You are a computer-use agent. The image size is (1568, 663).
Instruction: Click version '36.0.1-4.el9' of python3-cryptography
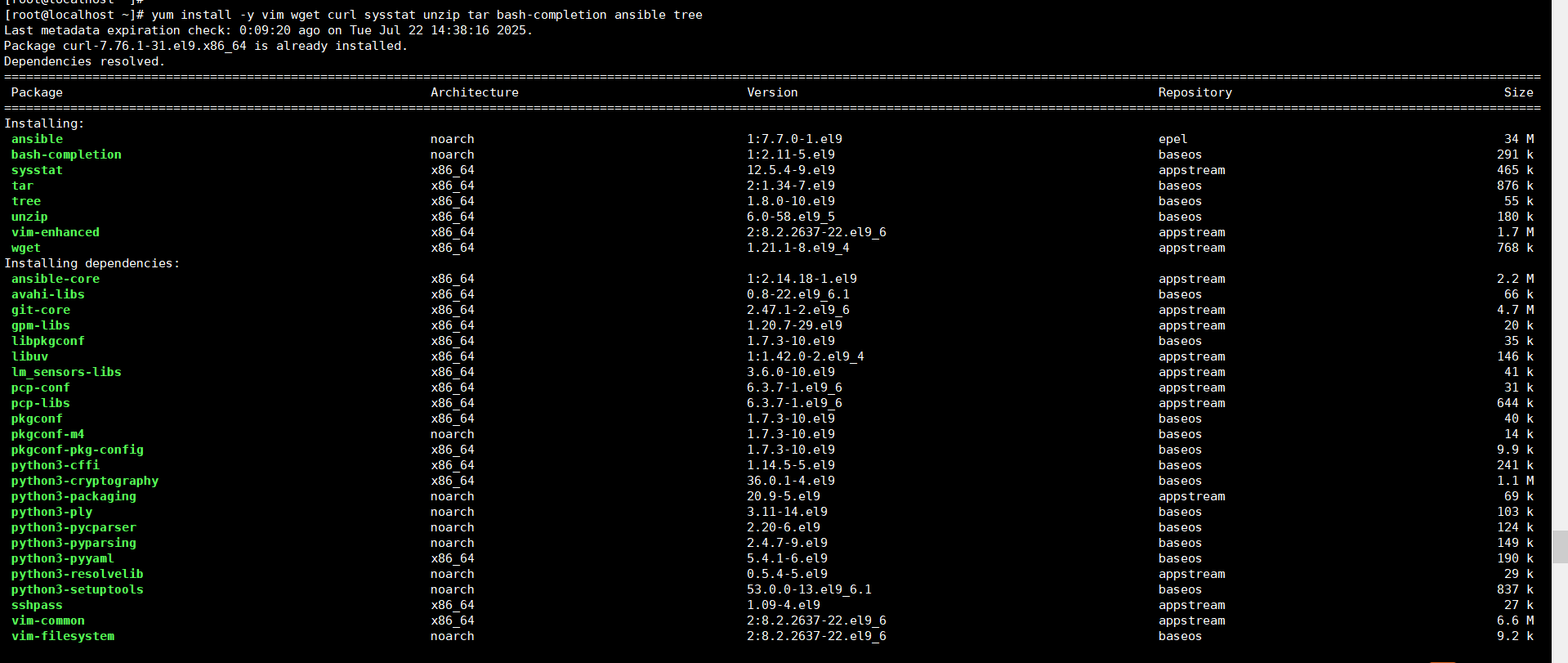pyautogui.click(x=791, y=481)
